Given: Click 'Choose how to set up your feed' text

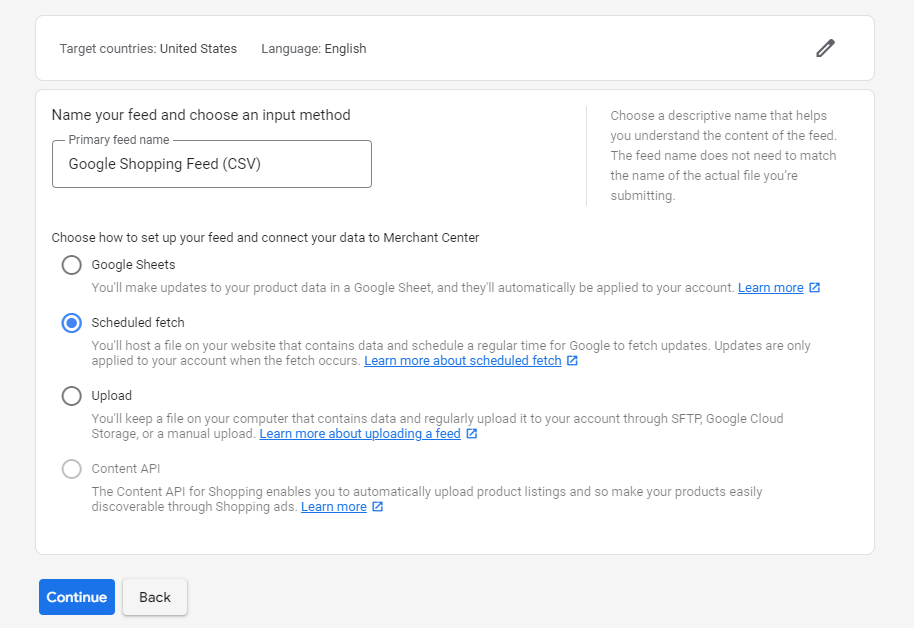Looking at the screenshot, I should click(x=265, y=237).
